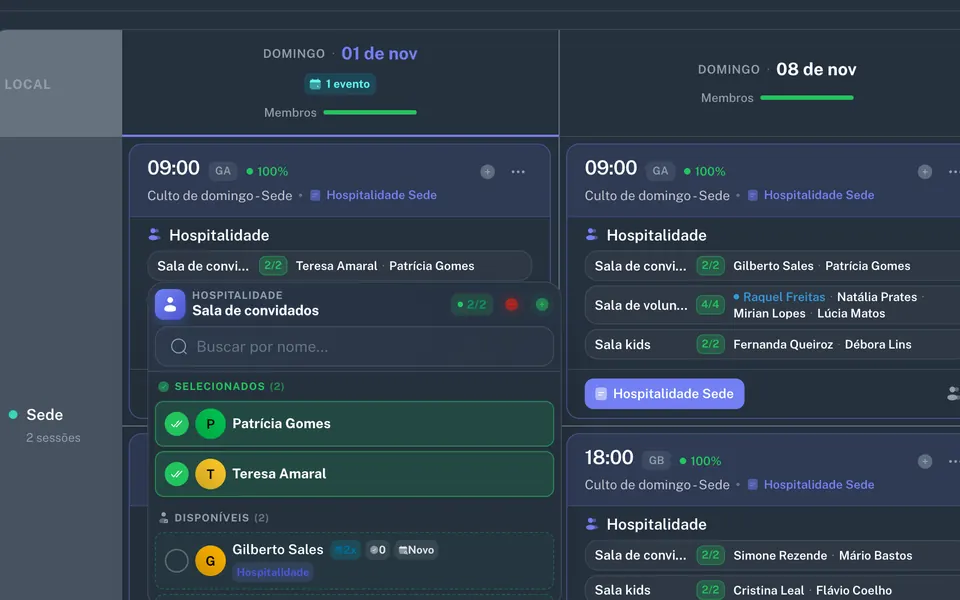Viewport: 960px width, 600px height.
Task: Open Sala de convi... row with Gilberto Sales
Action: [x=773, y=266]
